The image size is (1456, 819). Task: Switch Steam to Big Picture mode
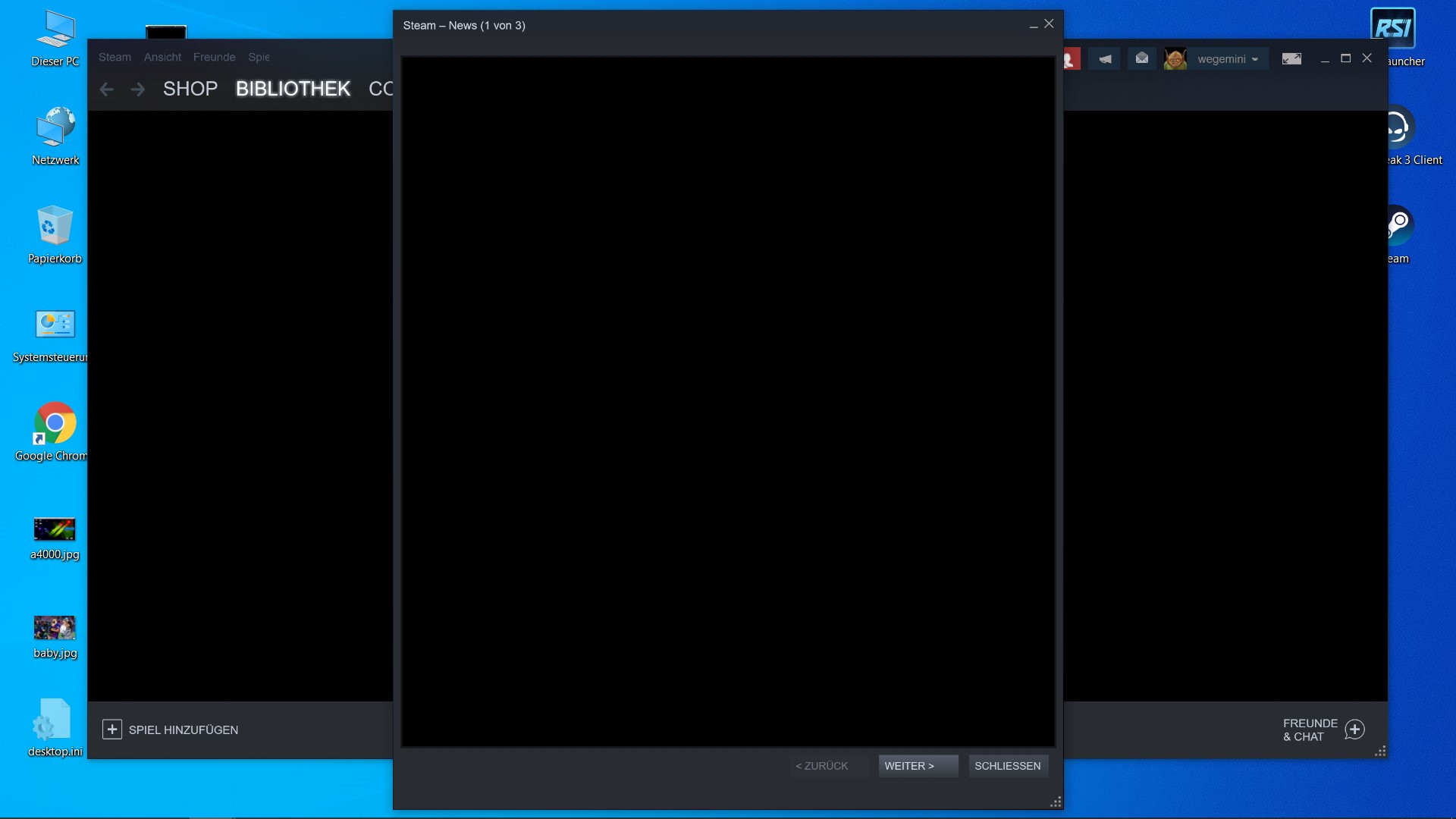(1291, 58)
